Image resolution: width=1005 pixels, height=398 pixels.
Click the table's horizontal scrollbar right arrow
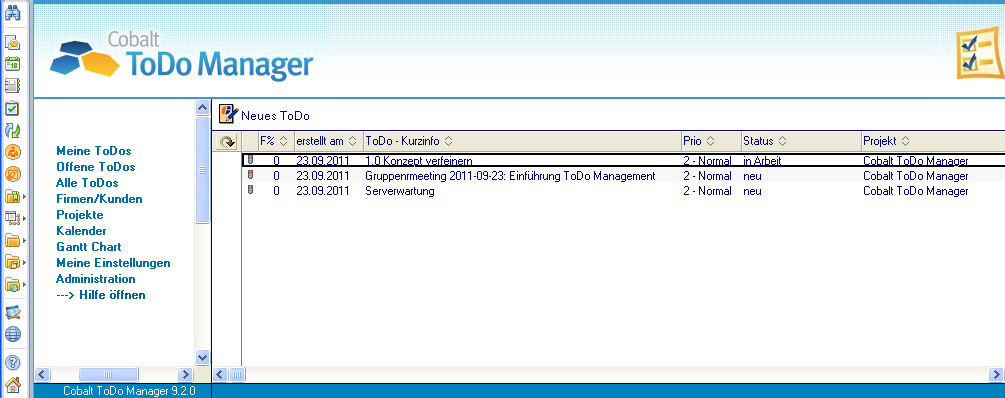click(x=997, y=374)
